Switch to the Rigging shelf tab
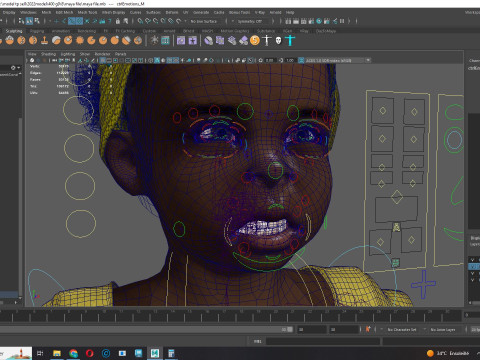 coord(37,31)
